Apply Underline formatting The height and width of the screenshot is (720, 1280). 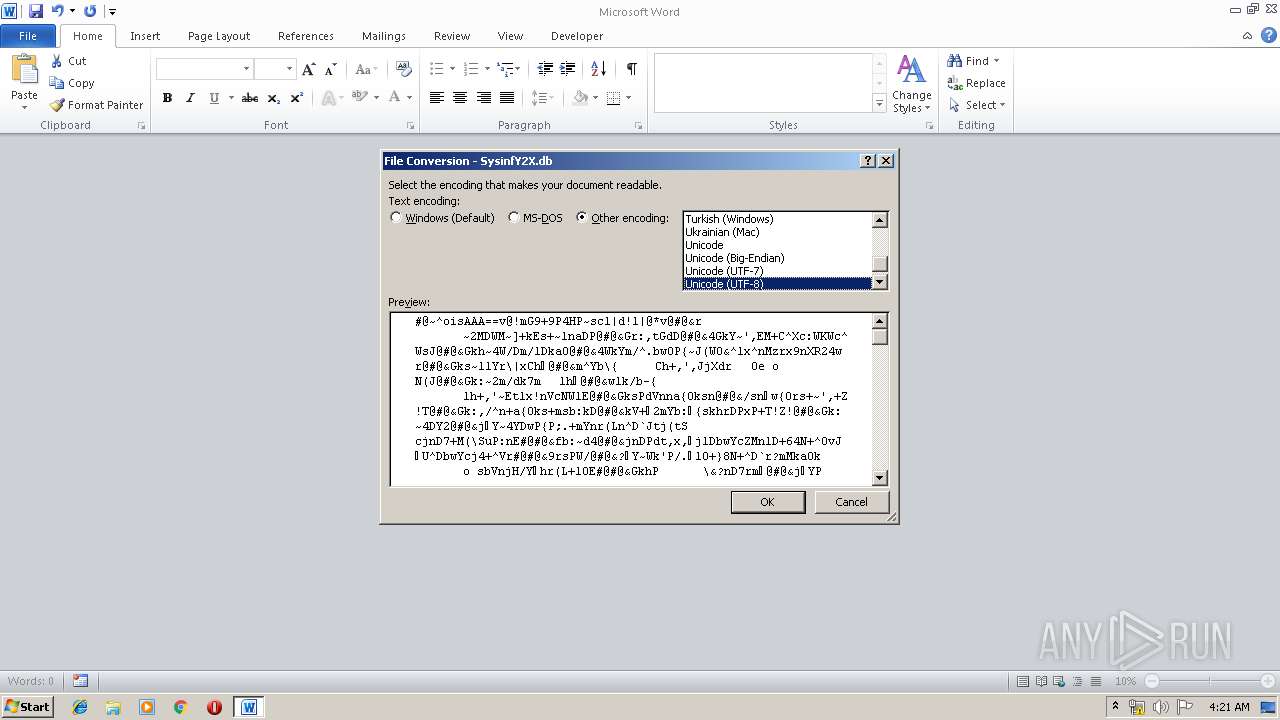pos(214,98)
